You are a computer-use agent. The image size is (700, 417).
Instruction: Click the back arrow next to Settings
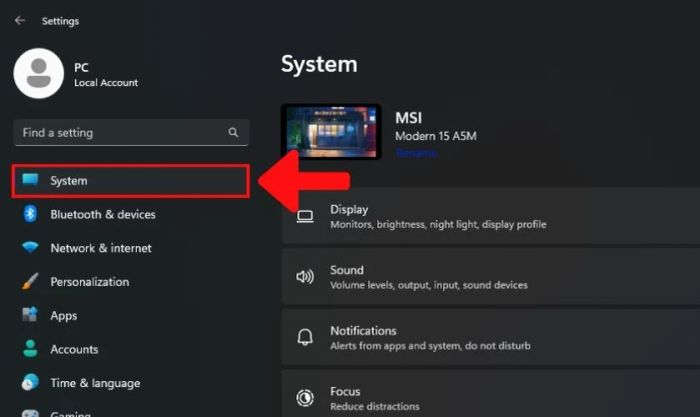20,21
